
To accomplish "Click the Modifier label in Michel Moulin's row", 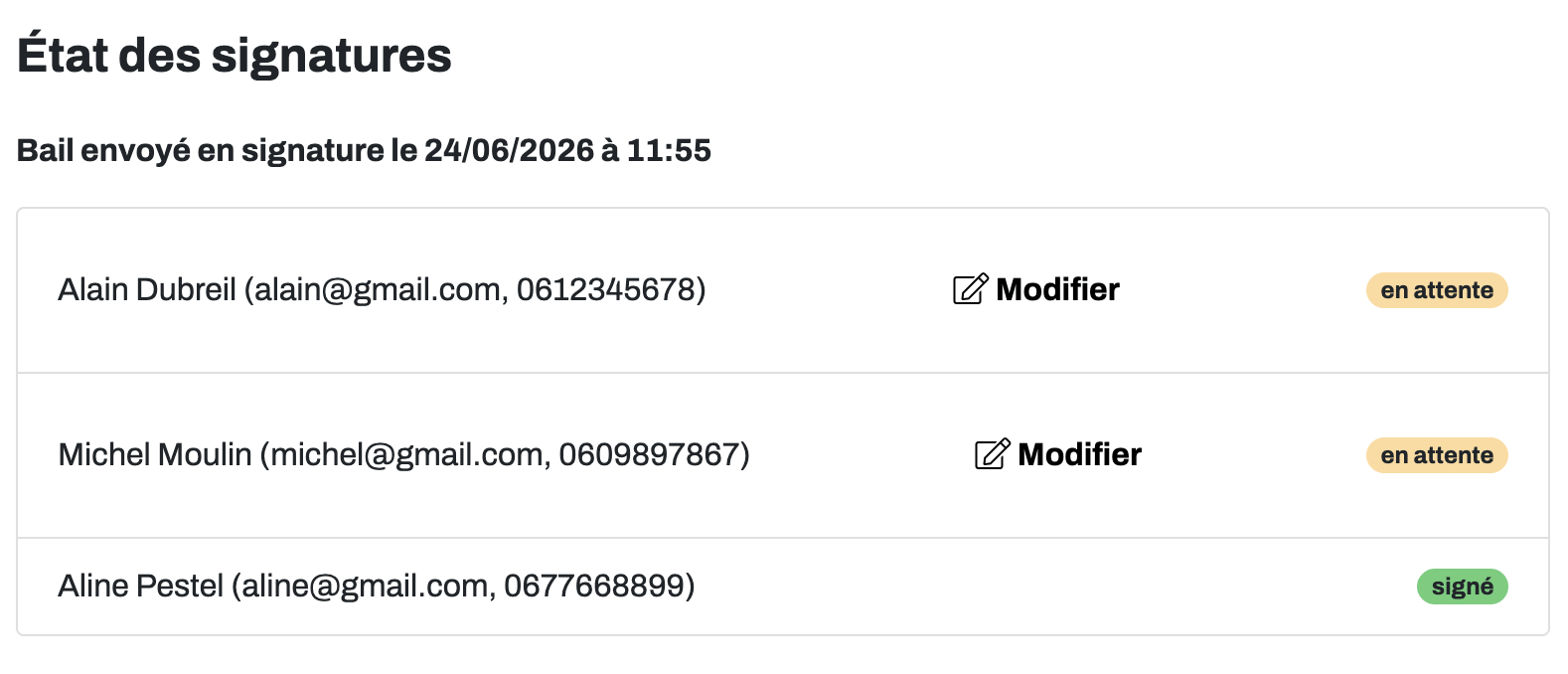I will [1079, 454].
